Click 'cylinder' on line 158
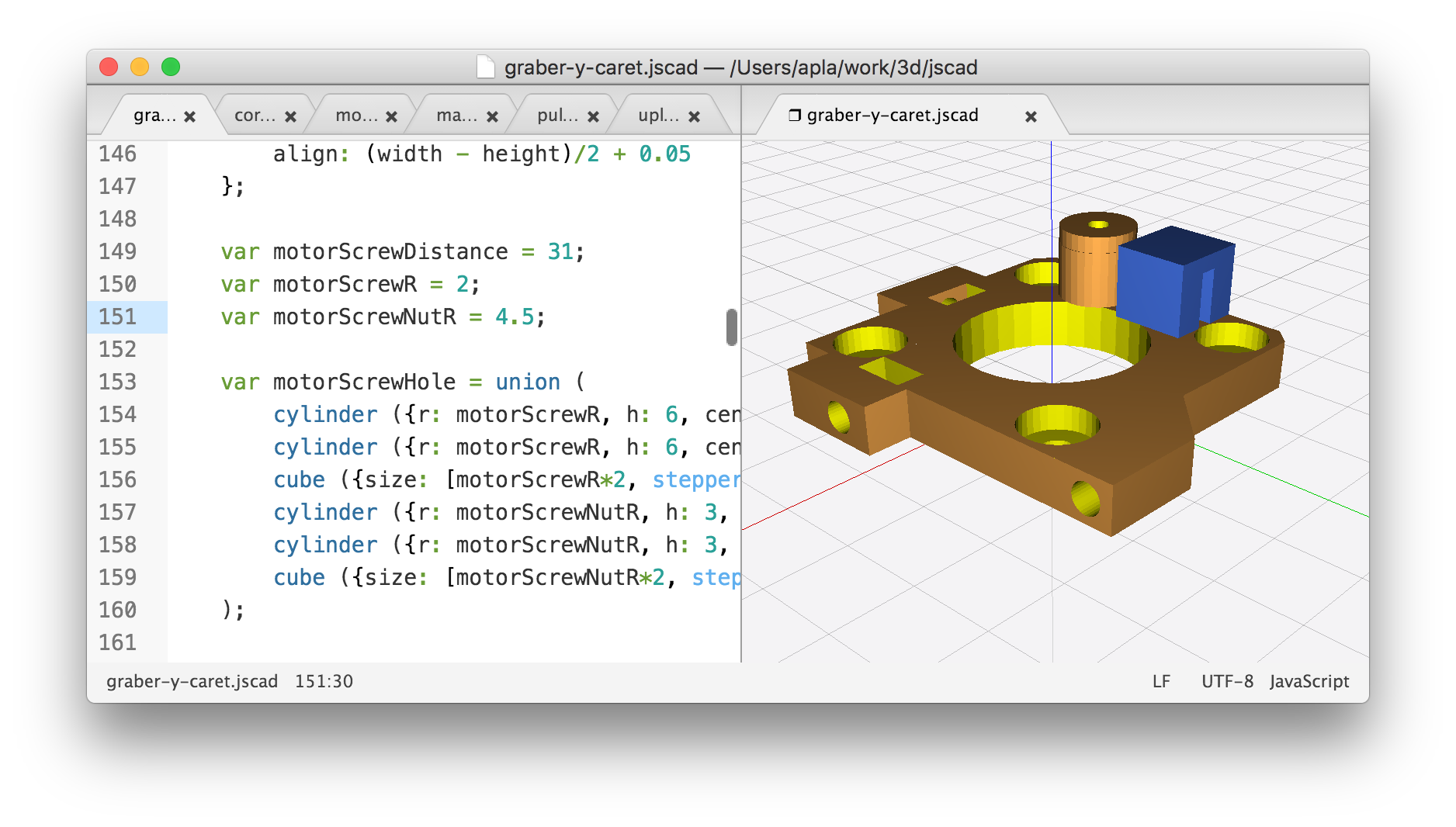The image size is (1456, 827). tap(325, 545)
